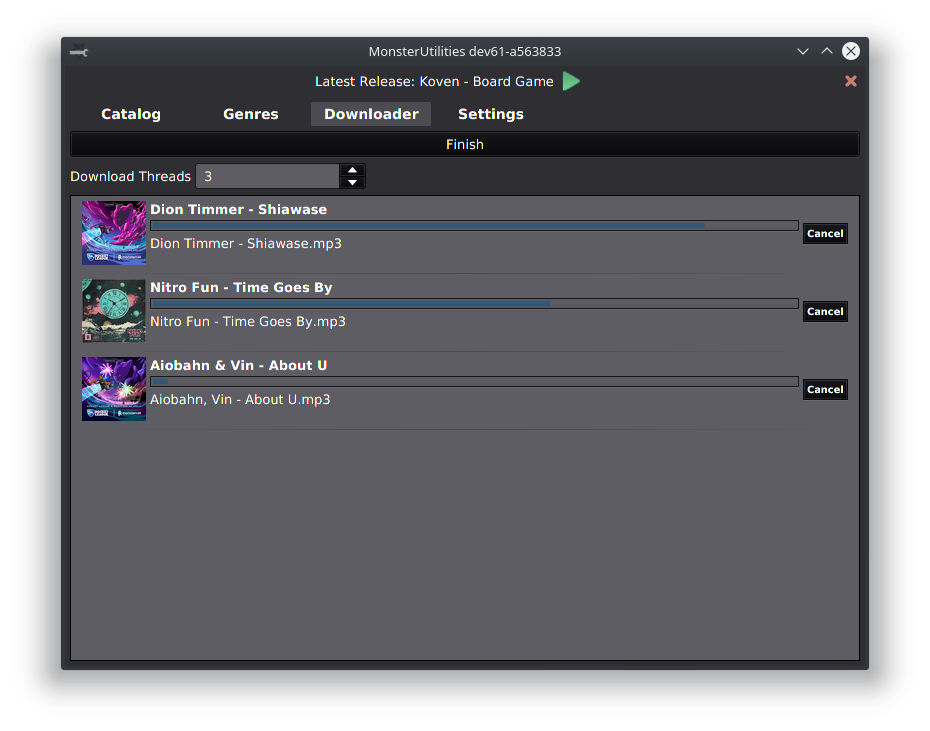Viewport: 930px width, 731px height.
Task: Click the filename 'Nitro Fun - Time Goes By.mp3'
Action: point(248,322)
